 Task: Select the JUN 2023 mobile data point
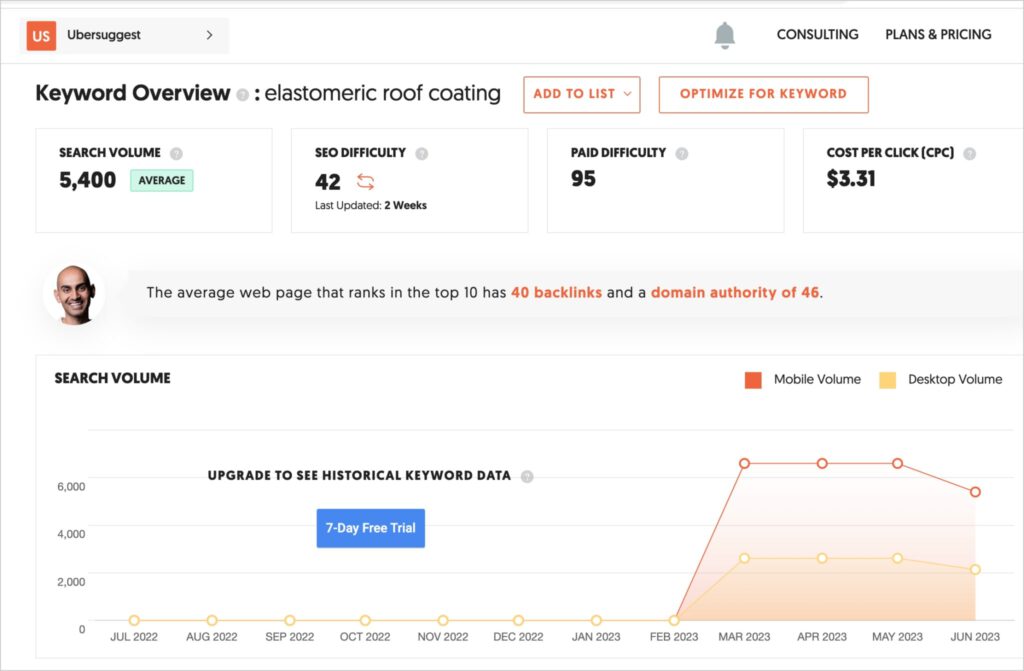973,491
